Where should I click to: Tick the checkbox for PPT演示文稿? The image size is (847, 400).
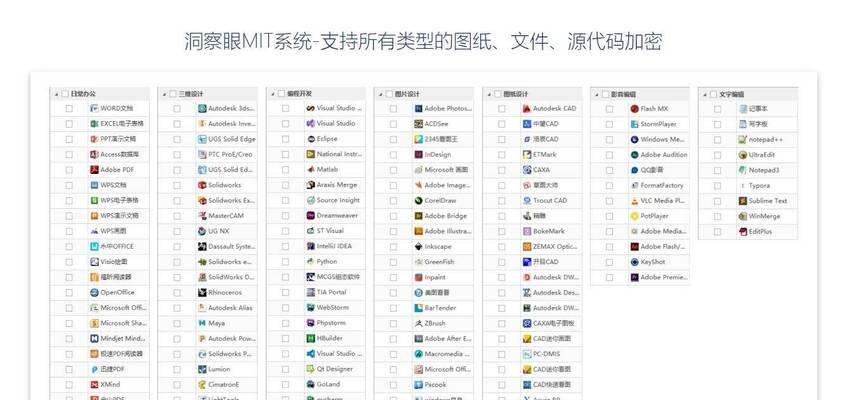point(69,139)
